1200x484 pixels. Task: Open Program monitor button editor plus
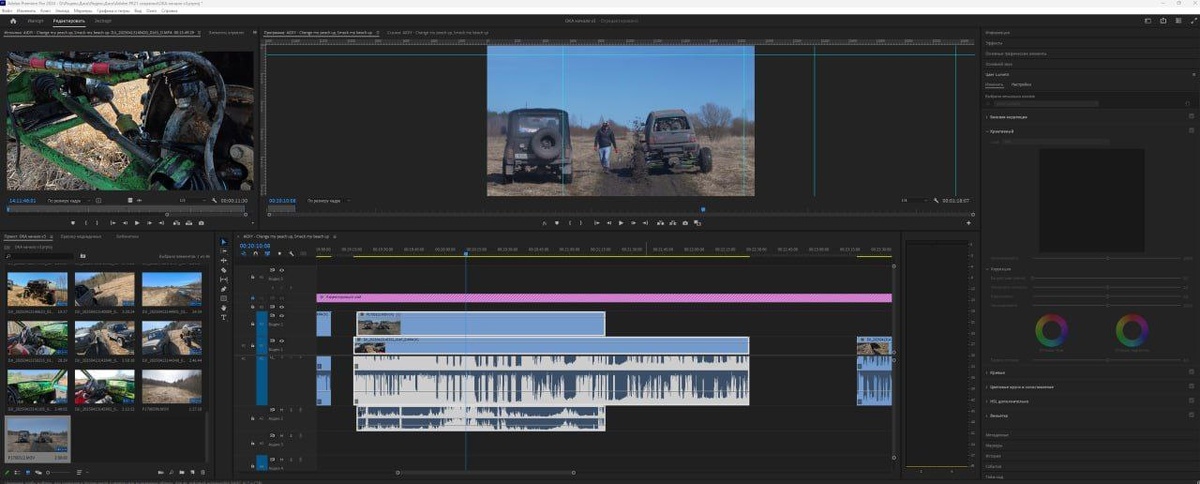pos(968,222)
